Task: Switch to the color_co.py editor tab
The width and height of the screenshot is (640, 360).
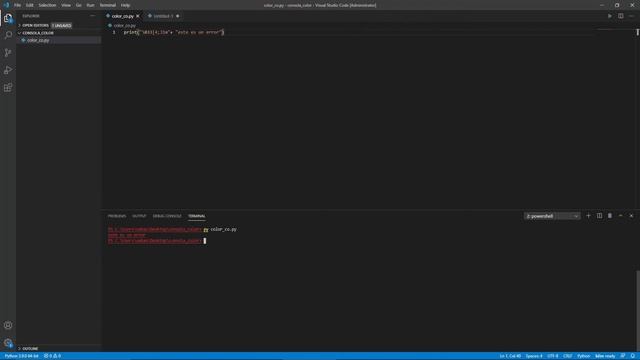Action: (122, 16)
